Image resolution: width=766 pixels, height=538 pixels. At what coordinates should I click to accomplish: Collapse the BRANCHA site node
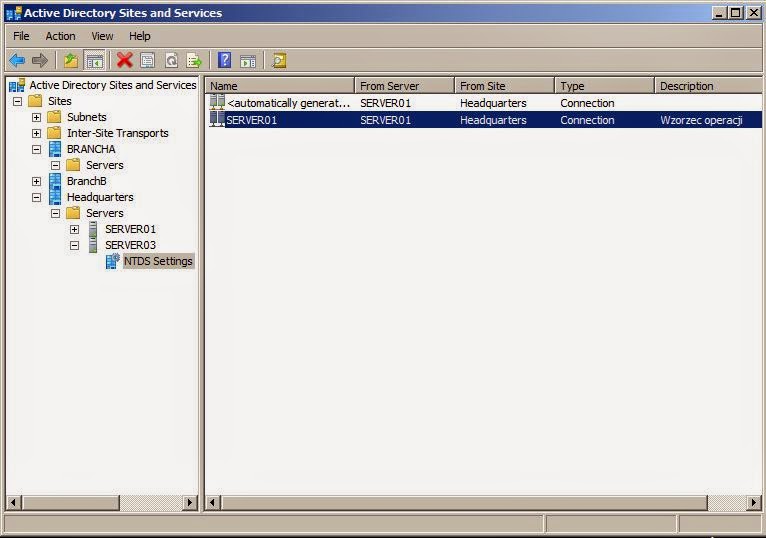37,150
